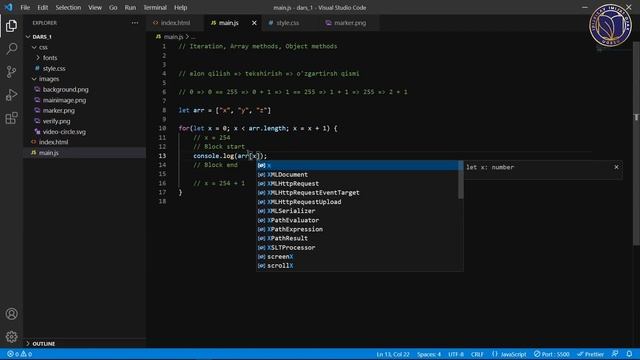The width and height of the screenshot is (640, 360).
Task: Change CRLF end of line sequence
Action: pos(477,354)
